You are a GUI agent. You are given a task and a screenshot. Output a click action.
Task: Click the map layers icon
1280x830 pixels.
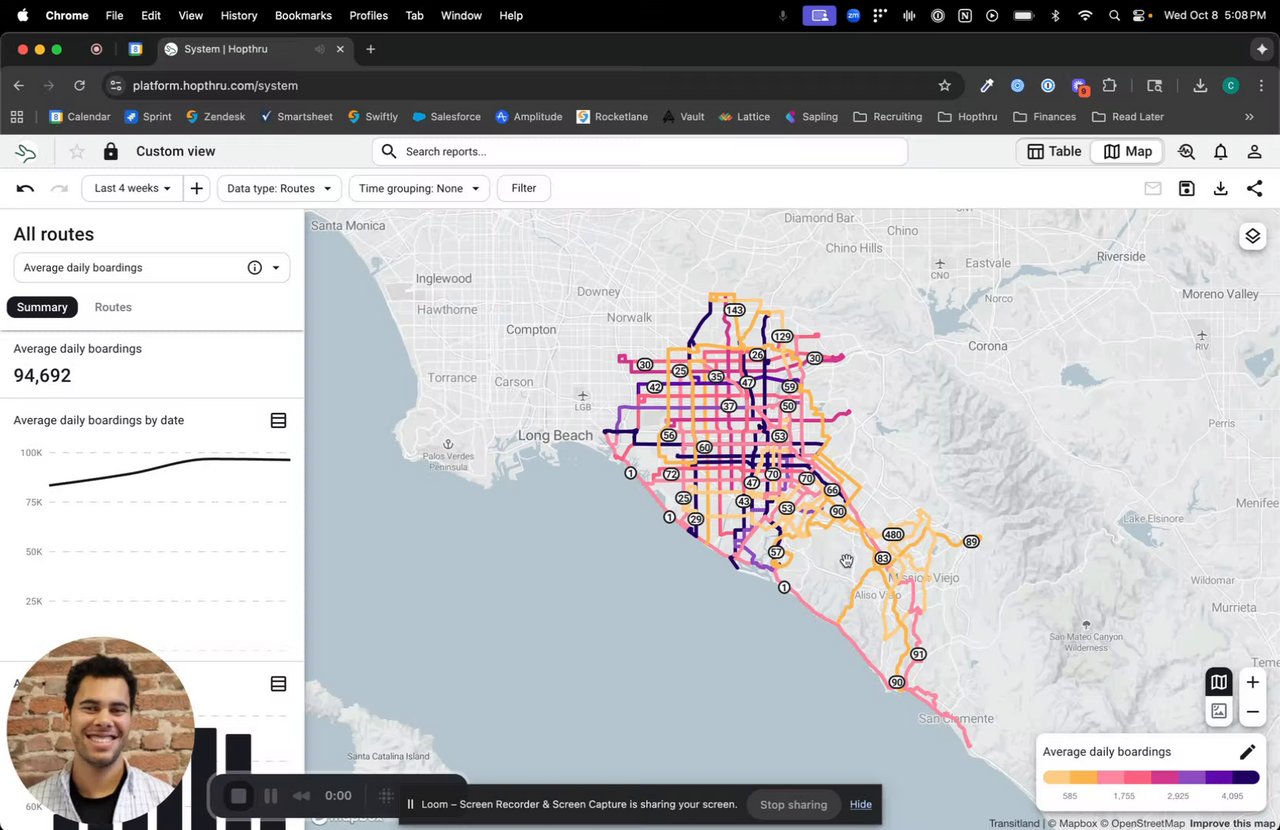pyautogui.click(x=1252, y=236)
